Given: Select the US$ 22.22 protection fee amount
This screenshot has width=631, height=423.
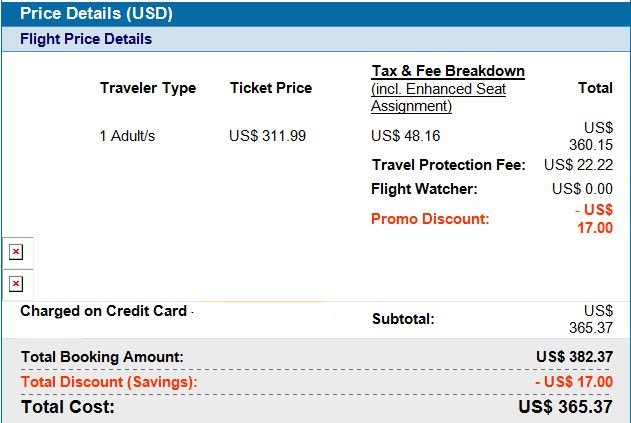Looking at the screenshot, I should pyautogui.click(x=579, y=165).
